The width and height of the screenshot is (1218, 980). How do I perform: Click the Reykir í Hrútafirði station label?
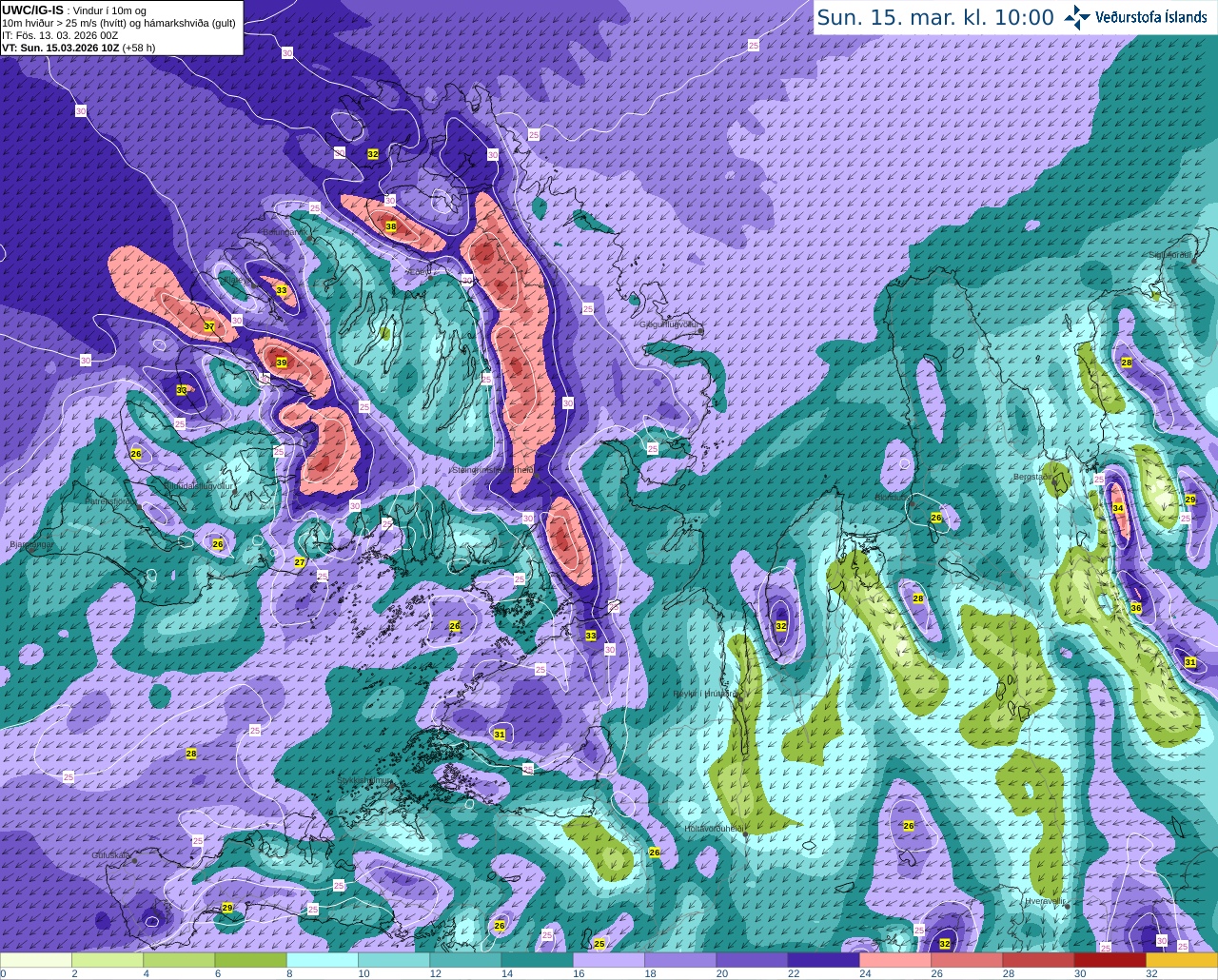click(705, 694)
